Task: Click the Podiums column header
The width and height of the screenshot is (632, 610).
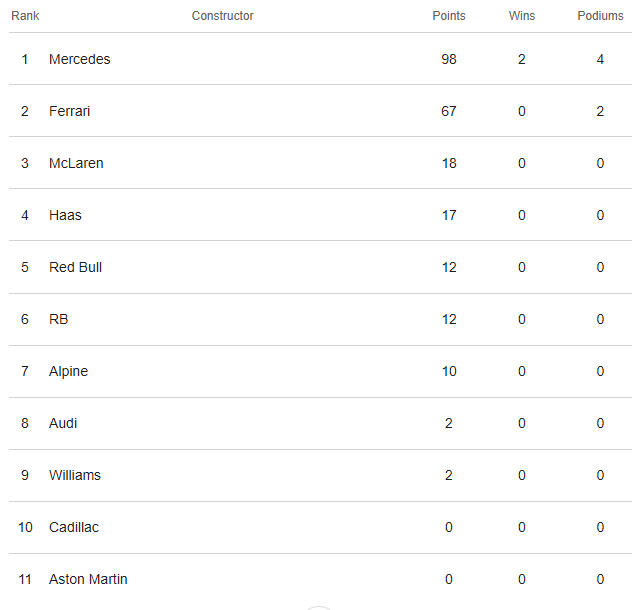Action: pyautogui.click(x=600, y=16)
